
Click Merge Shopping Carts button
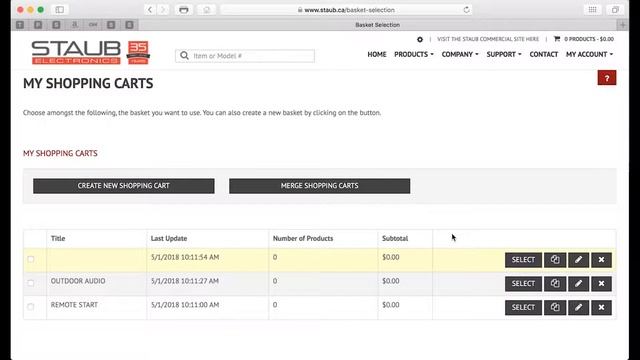pyautogui.click(x=320, y=186)
